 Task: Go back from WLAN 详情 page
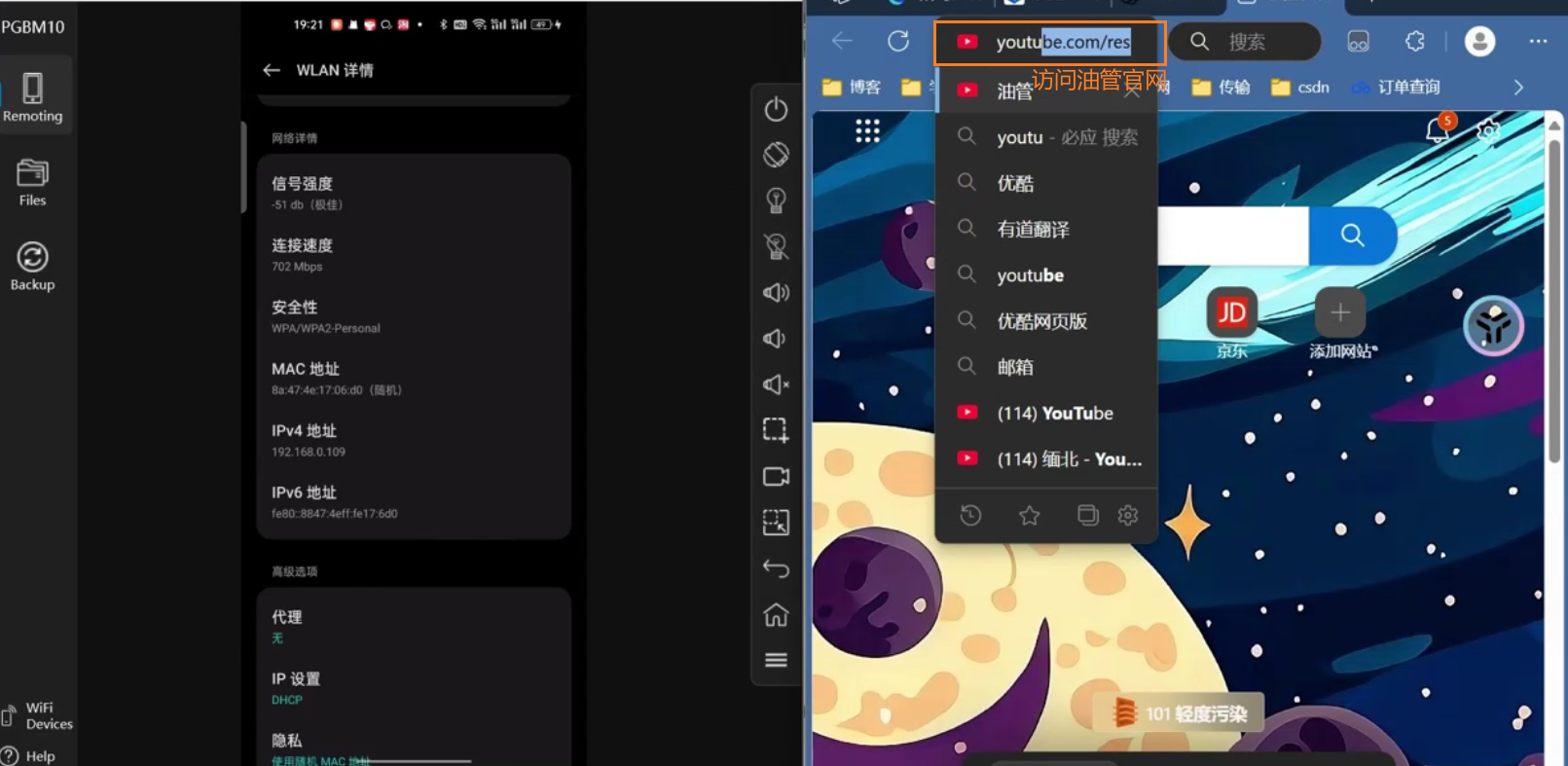[272, 70]
